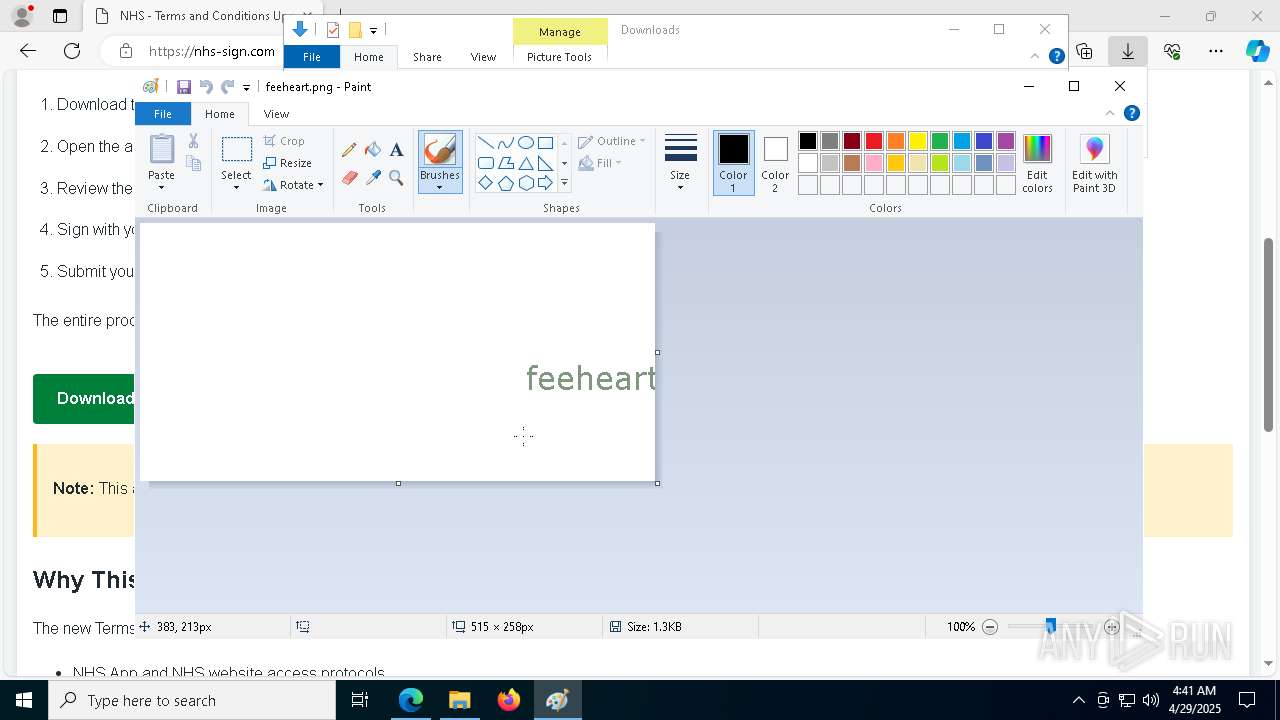
Task: Click the Zoom out minus button
Action: (990, 627)
